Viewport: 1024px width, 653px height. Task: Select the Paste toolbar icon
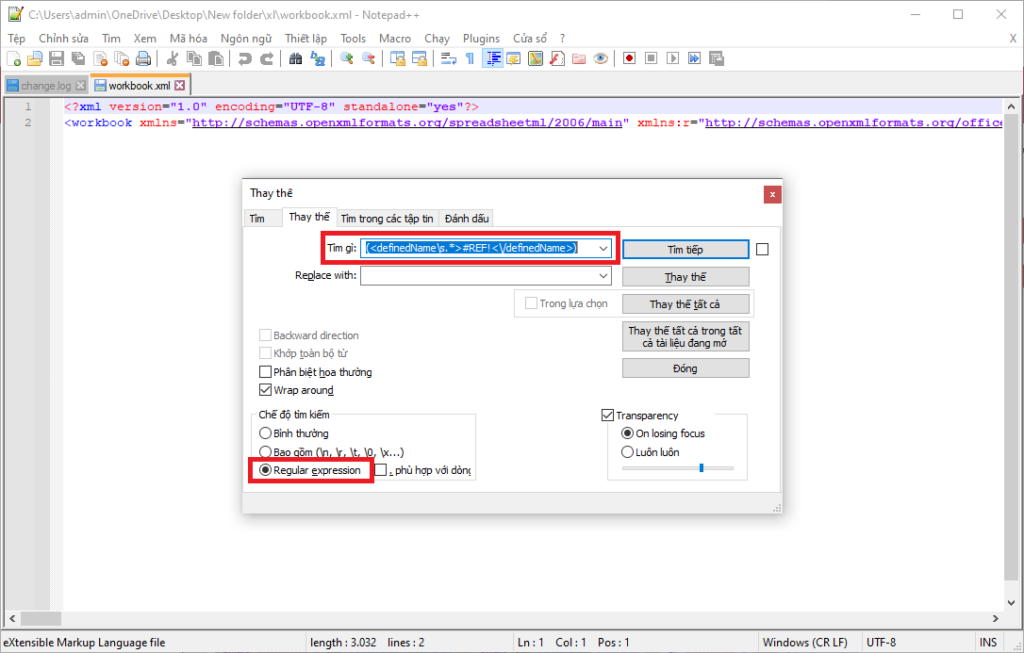(214, 58)
